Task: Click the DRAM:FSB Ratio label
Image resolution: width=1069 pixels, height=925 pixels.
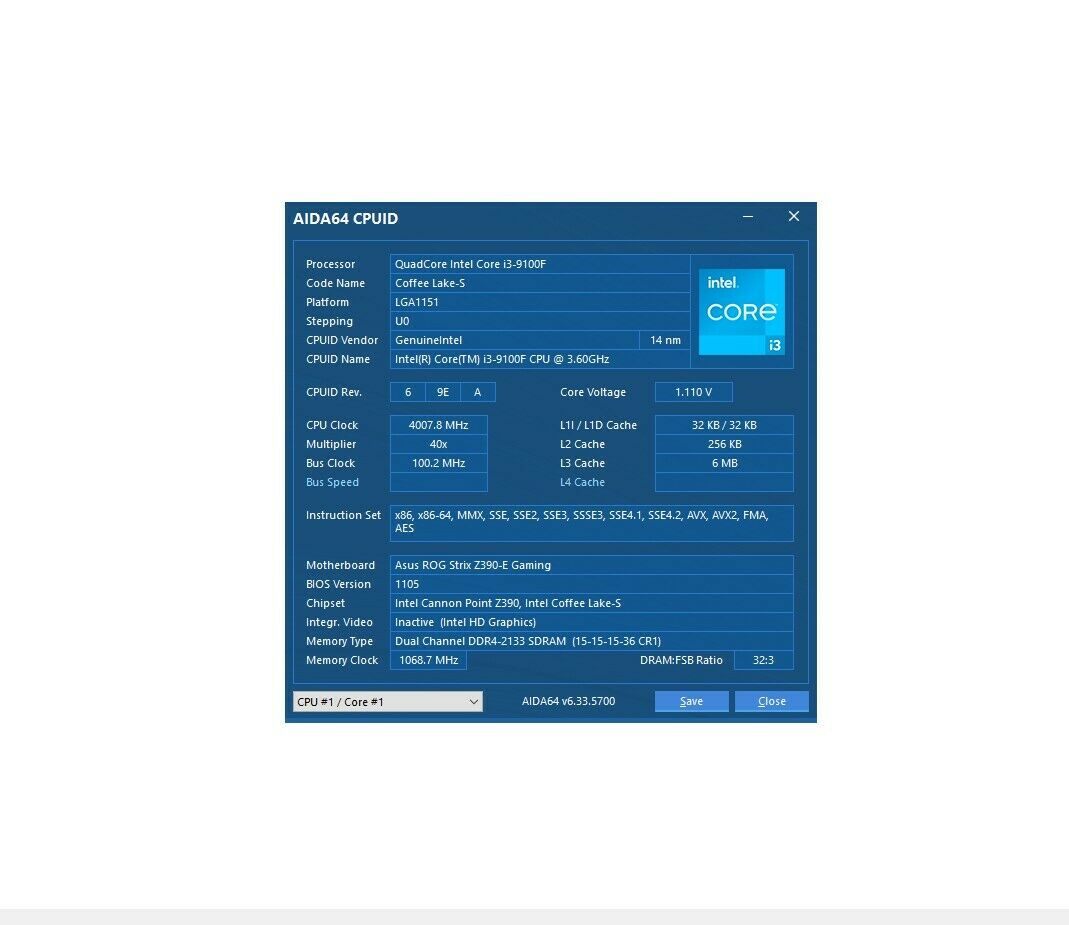Action: [x=681, y=660]
